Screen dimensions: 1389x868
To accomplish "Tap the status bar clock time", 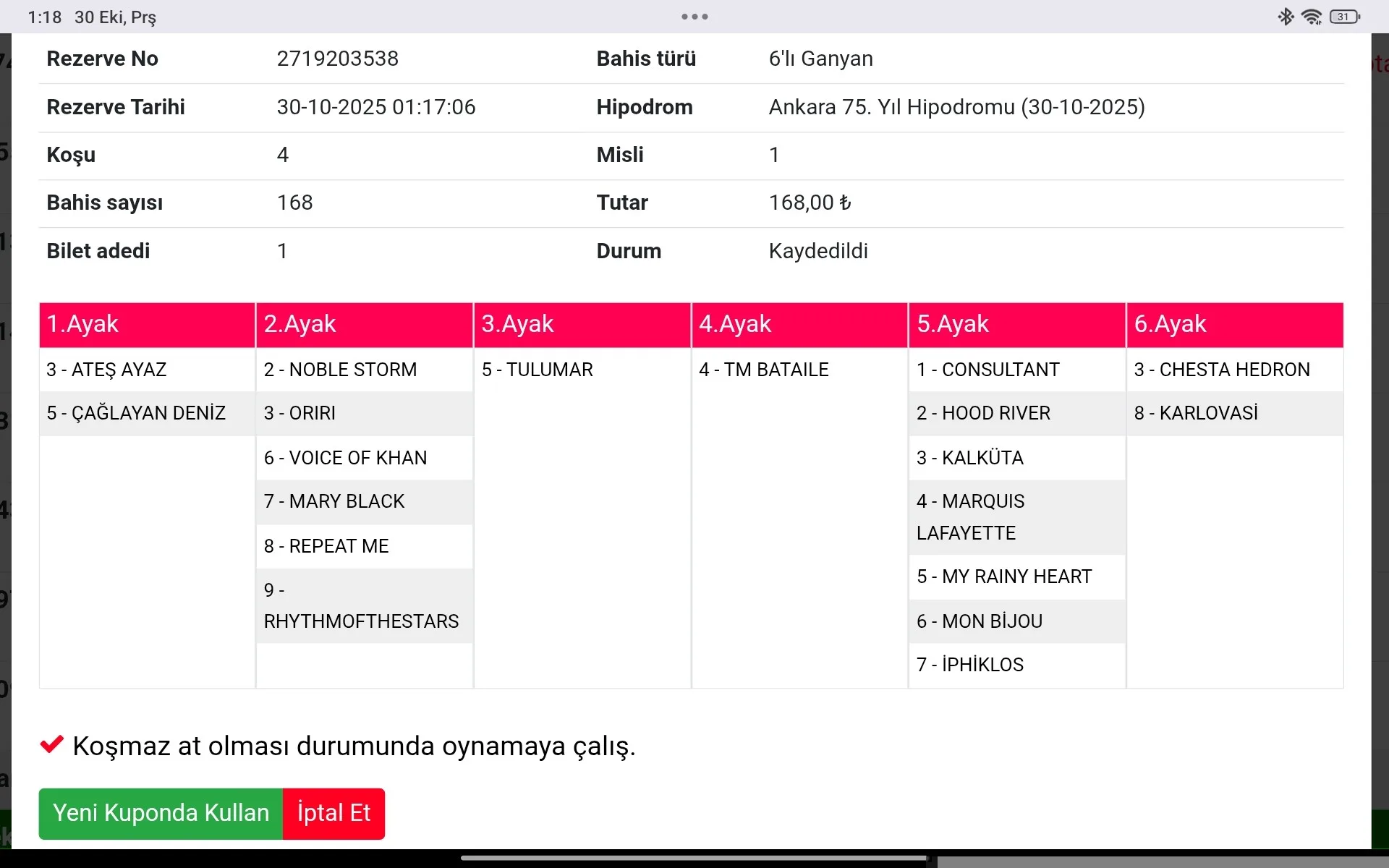I will 44,17.
